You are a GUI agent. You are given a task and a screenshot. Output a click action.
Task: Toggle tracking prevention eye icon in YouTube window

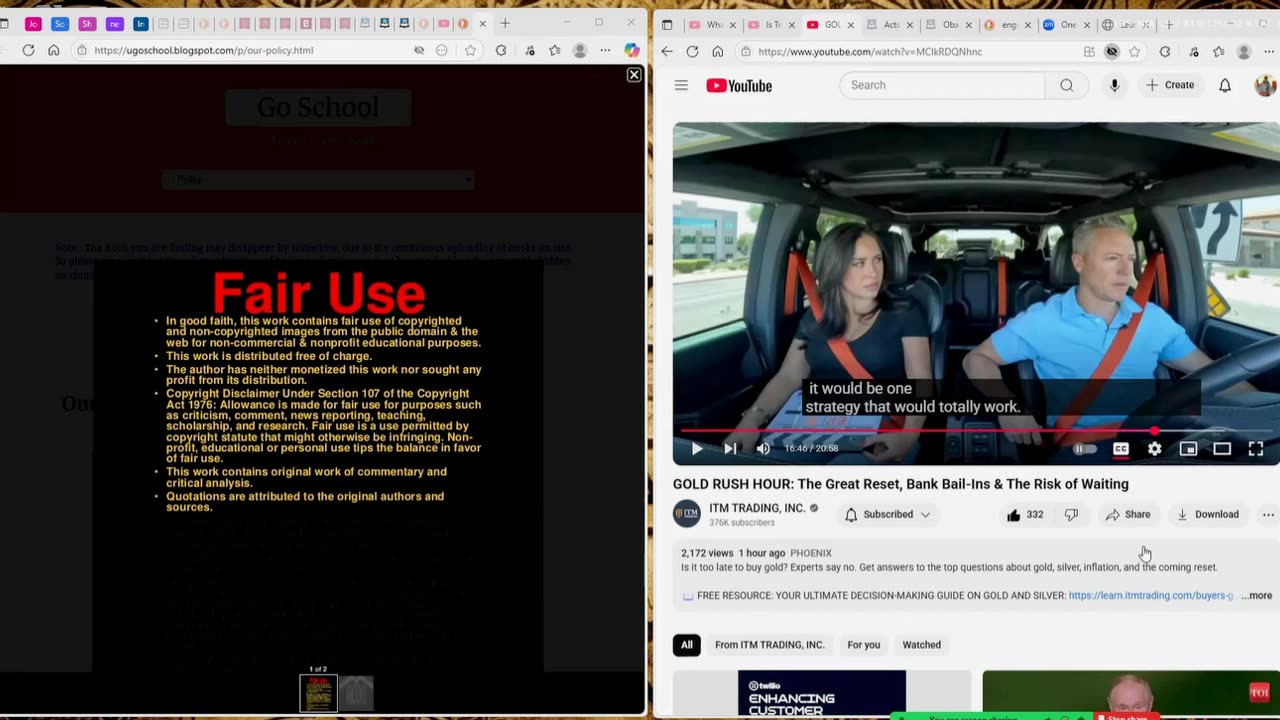(x=1112, y=51)
